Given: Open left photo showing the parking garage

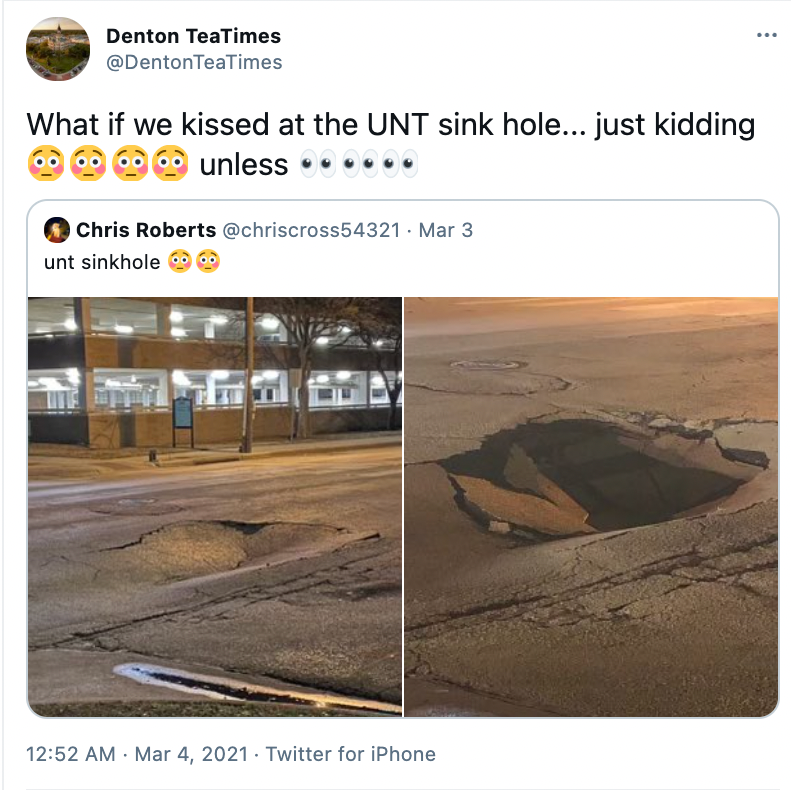Looking at the screenshot, I should 215,506.
